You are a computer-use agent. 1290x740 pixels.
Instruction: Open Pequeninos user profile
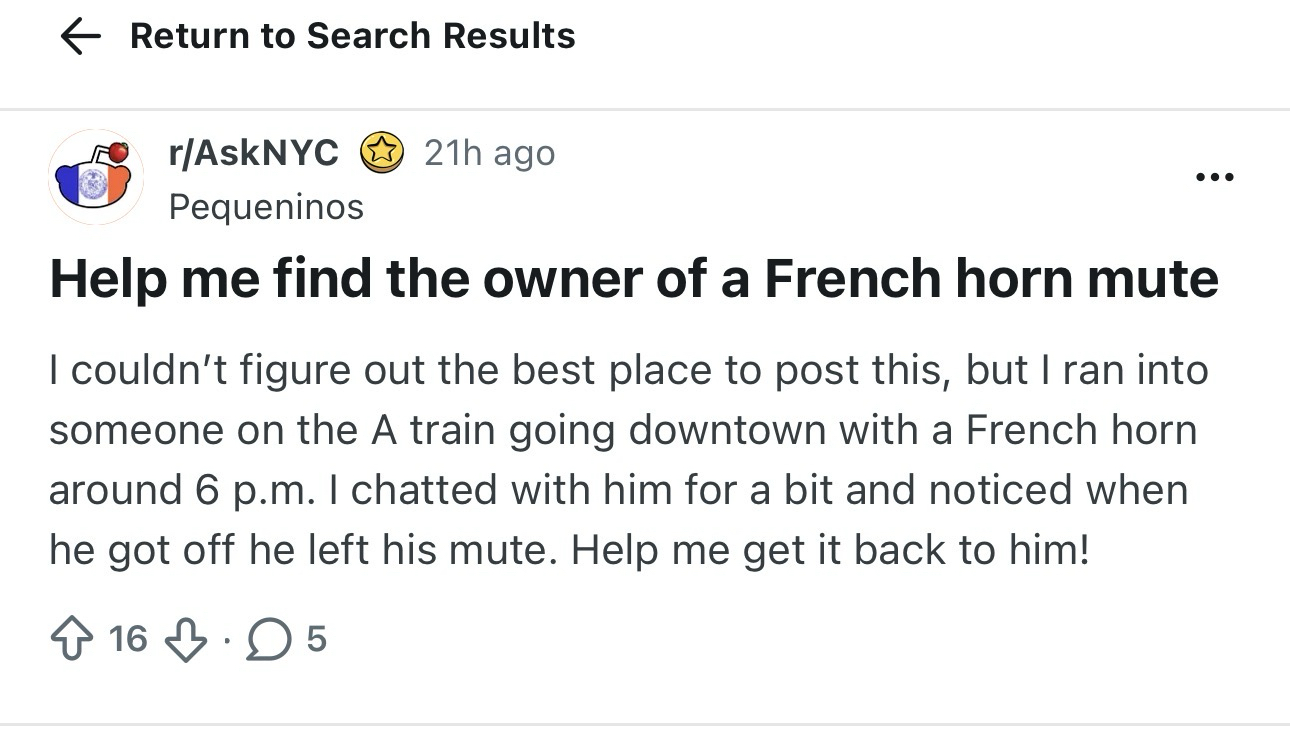[x=266, y=207]
